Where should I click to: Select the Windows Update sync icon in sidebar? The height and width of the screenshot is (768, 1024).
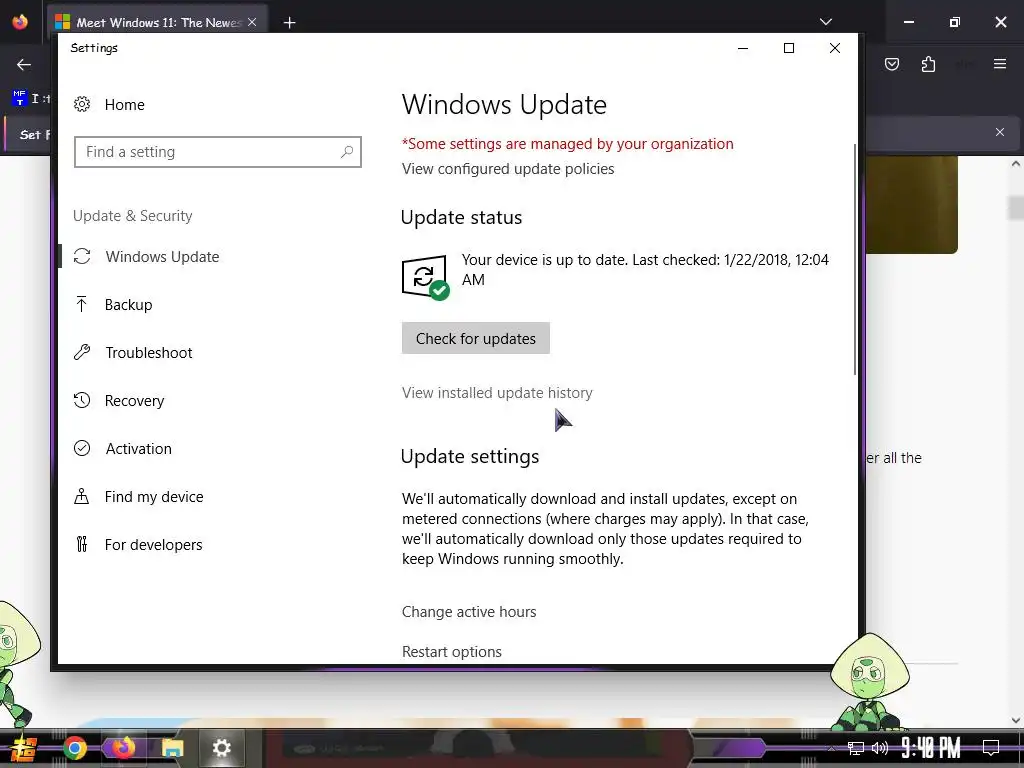(x=82, y=257)
